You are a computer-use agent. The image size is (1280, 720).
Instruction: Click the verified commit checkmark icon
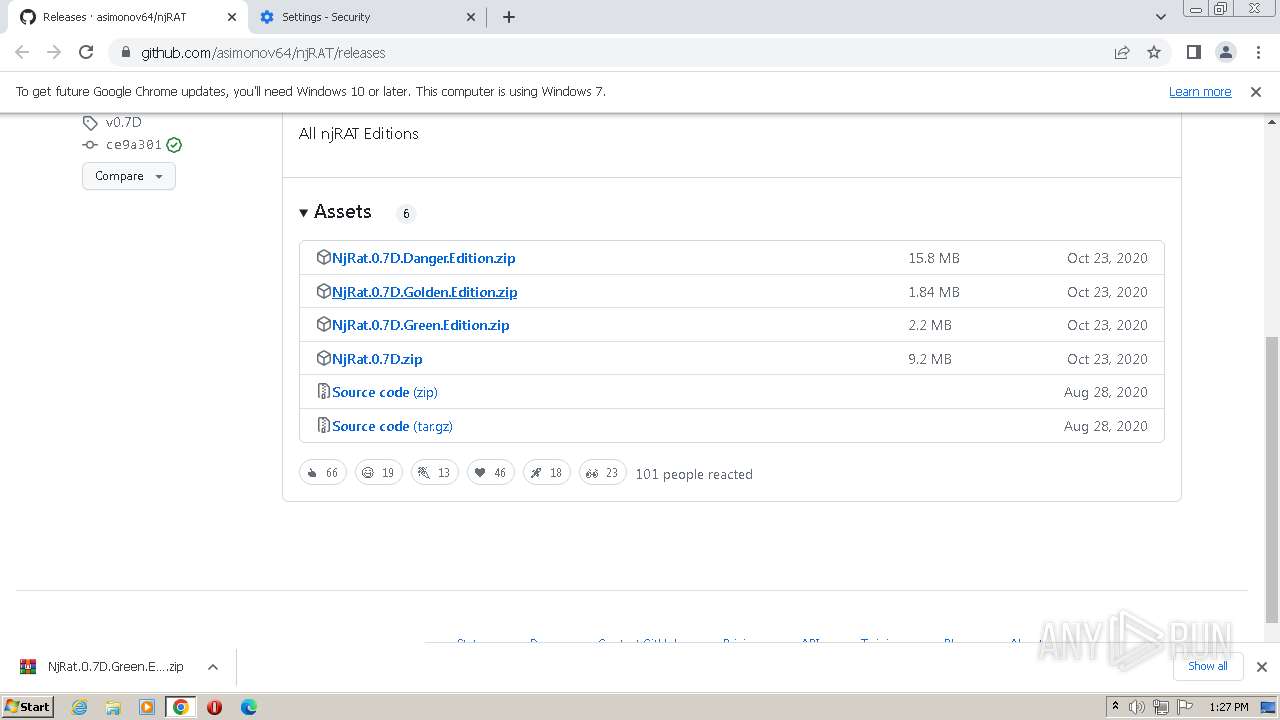point(174,145)
